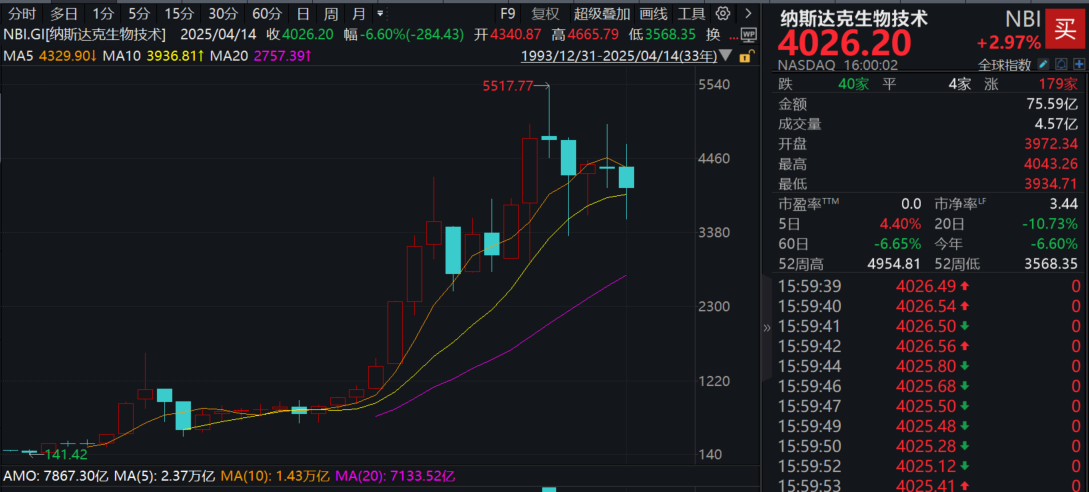Expand toolbar with the right chevron arrow
The width and height of the screenshot is (1089, 492).
tap(748, 13)
